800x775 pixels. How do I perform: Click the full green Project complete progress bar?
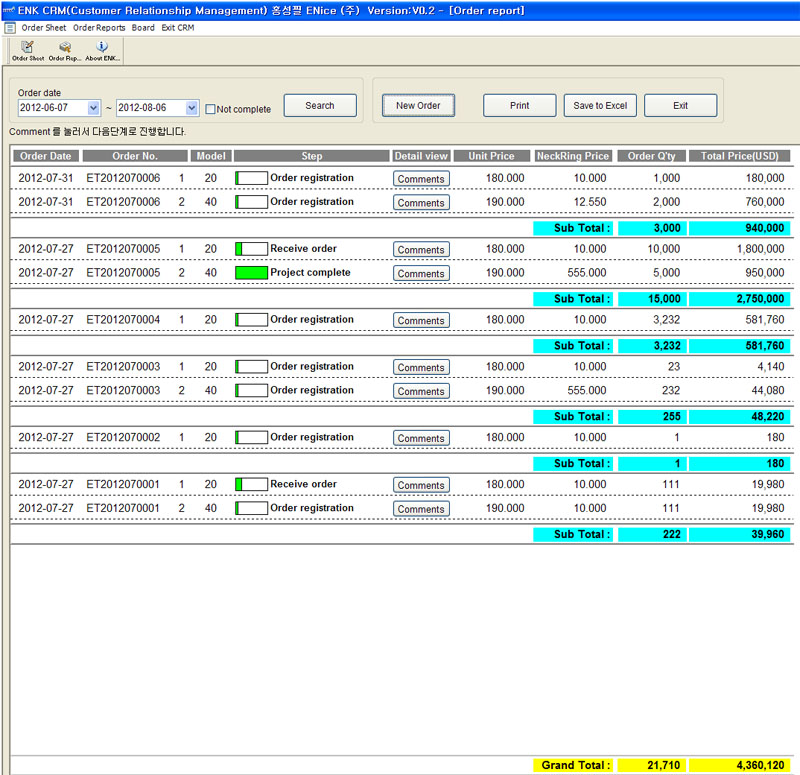coord(252,273)
